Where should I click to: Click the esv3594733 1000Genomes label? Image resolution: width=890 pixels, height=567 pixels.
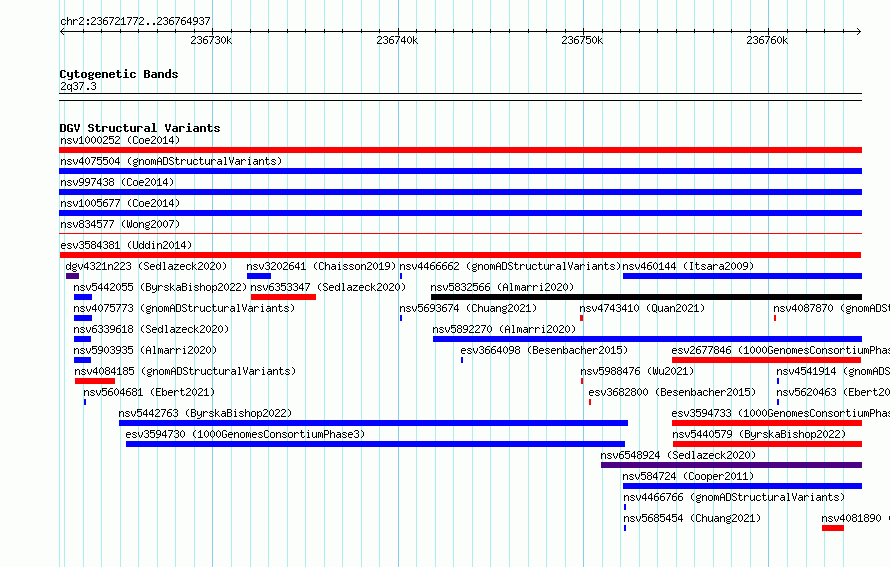coord(780,413)
